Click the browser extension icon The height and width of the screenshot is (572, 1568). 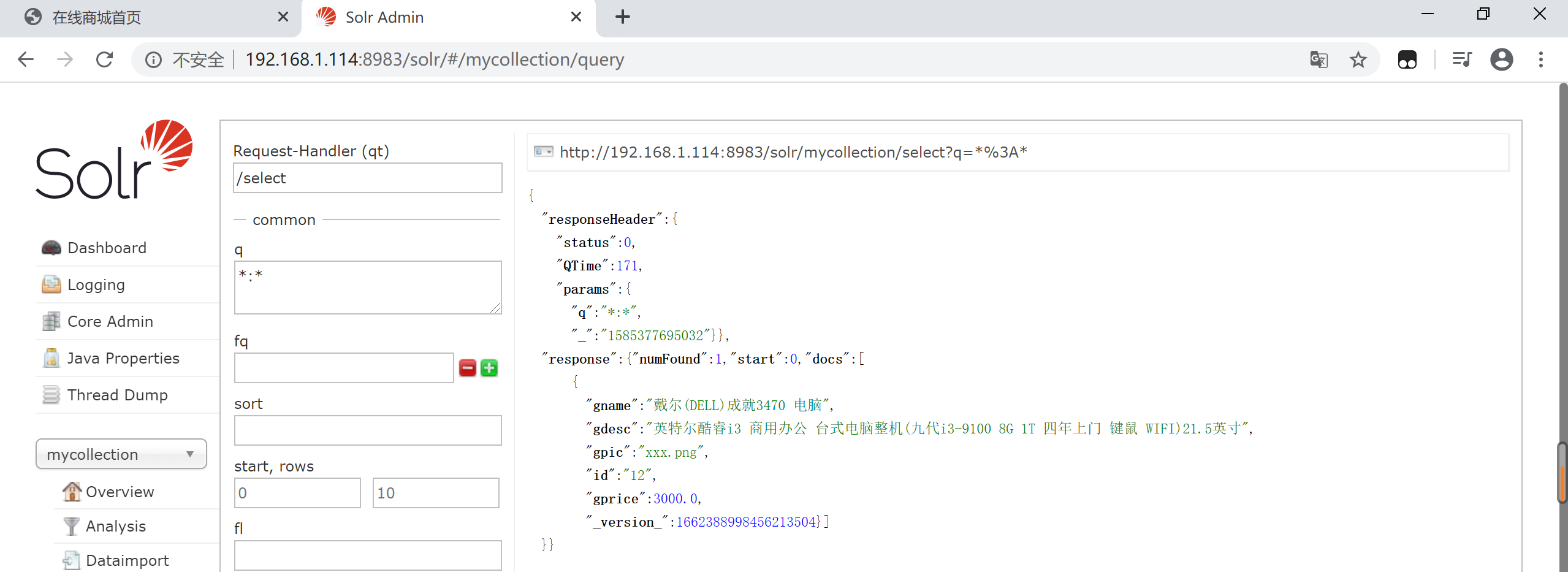[x=1407, y=59]
